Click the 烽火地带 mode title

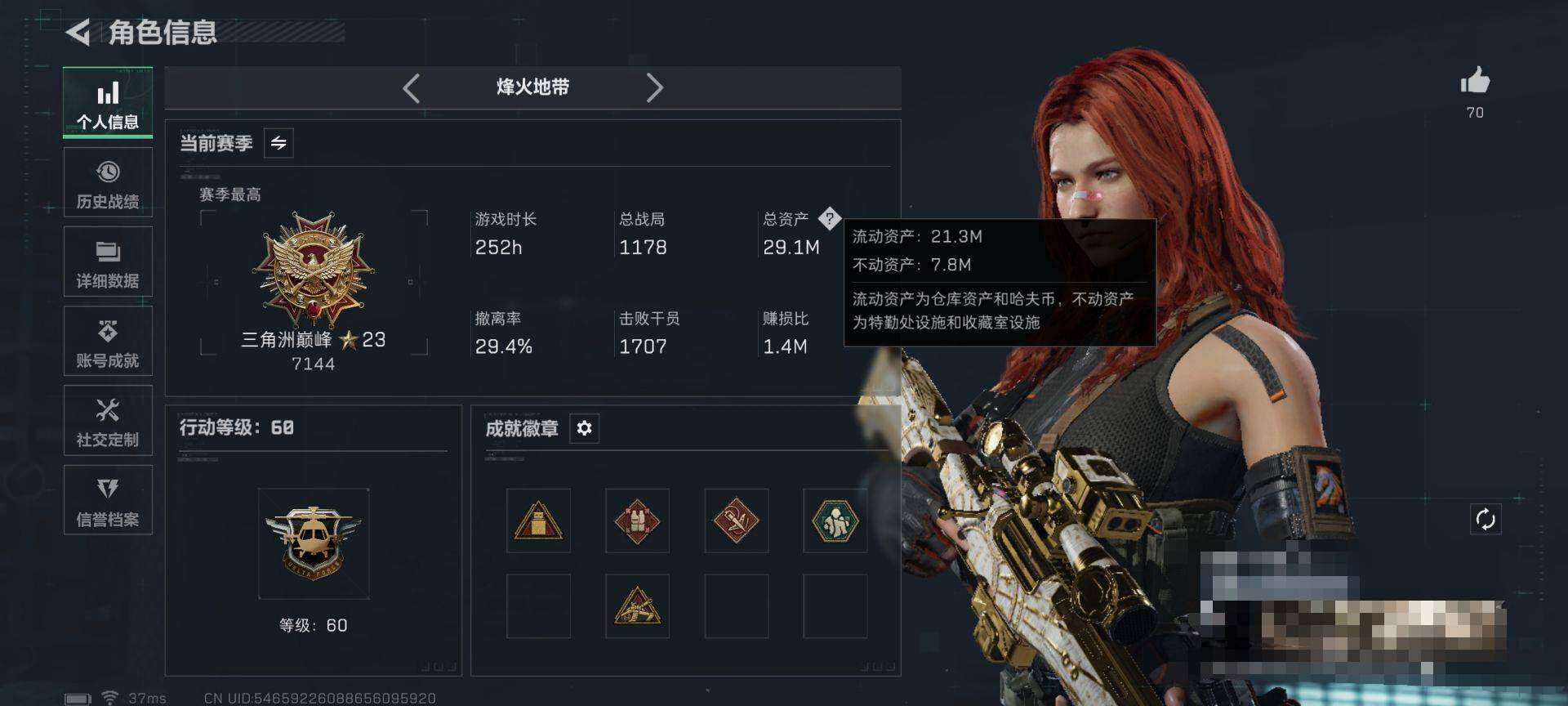click(532, 87)
